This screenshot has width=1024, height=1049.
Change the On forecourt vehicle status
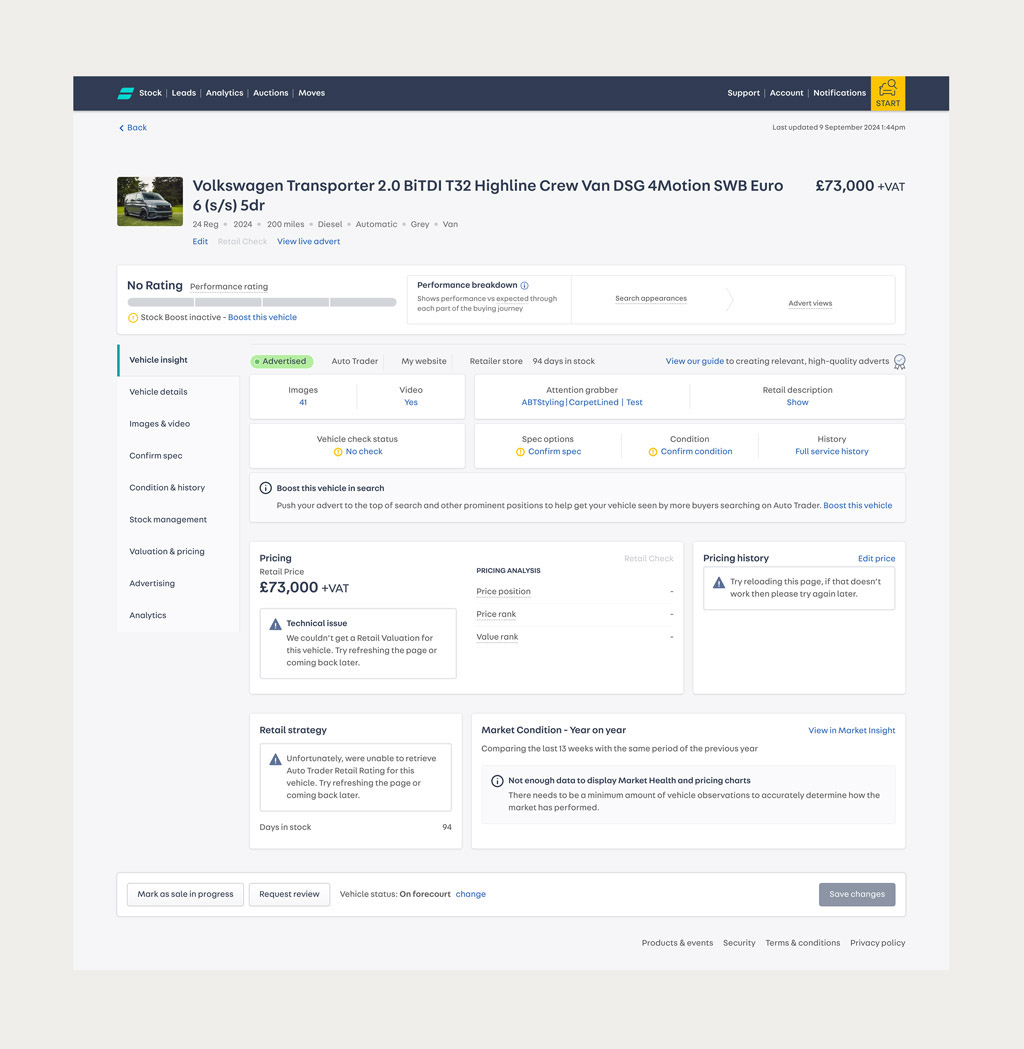coord(470,894)
